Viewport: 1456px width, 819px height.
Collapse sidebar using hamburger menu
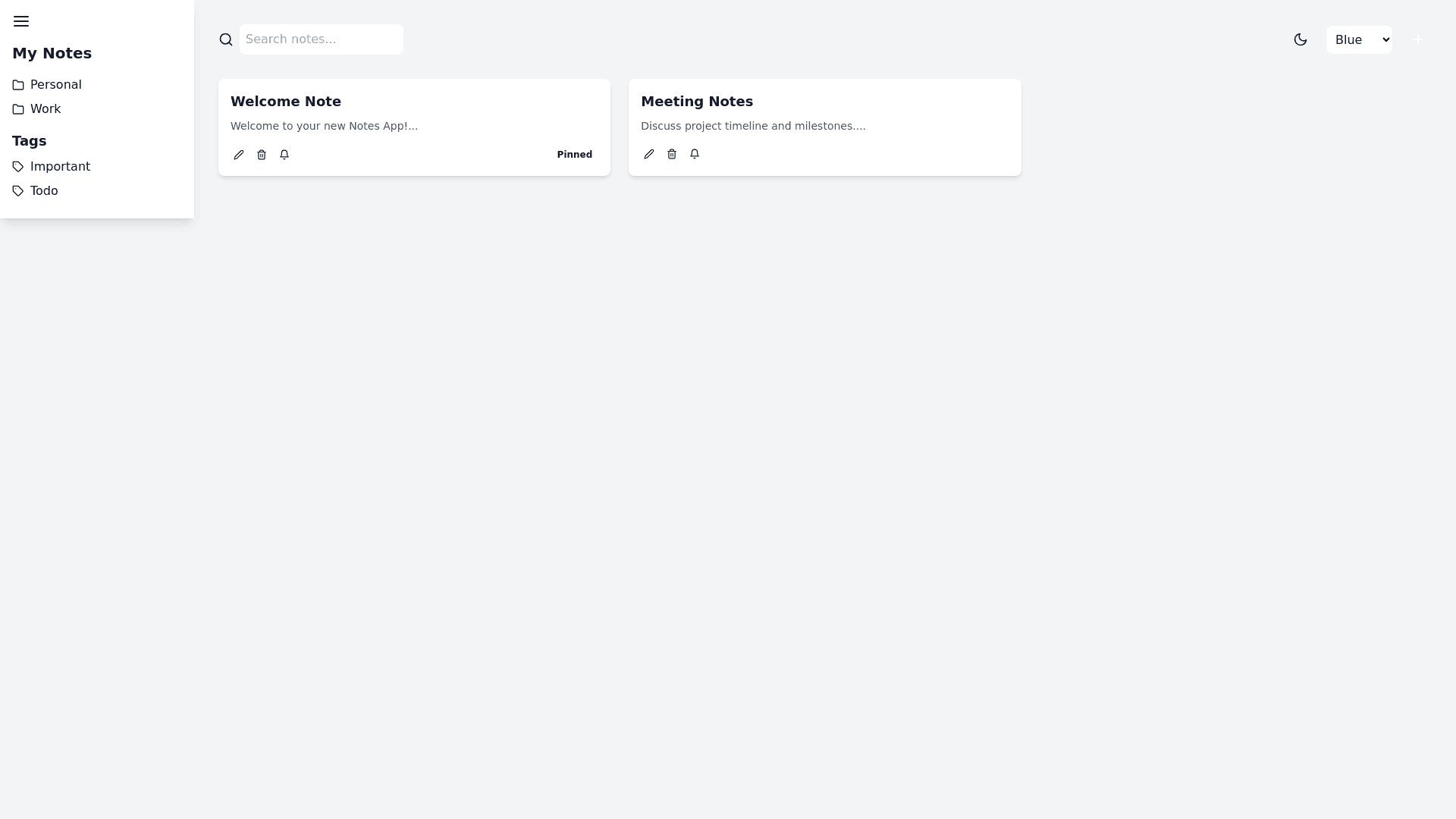(x=21, y=21)
